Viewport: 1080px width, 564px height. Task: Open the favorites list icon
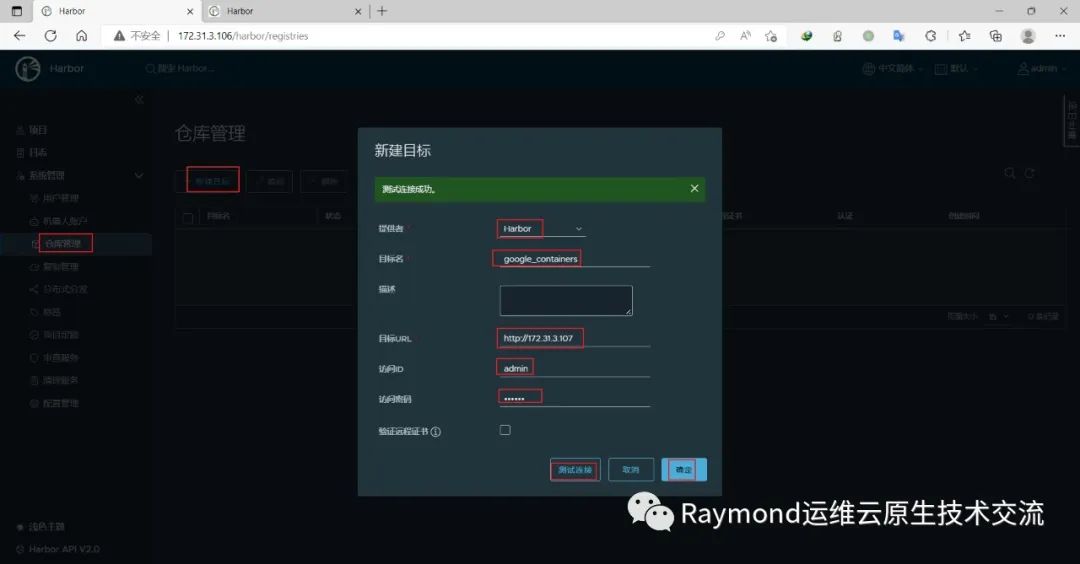[964, 36]
